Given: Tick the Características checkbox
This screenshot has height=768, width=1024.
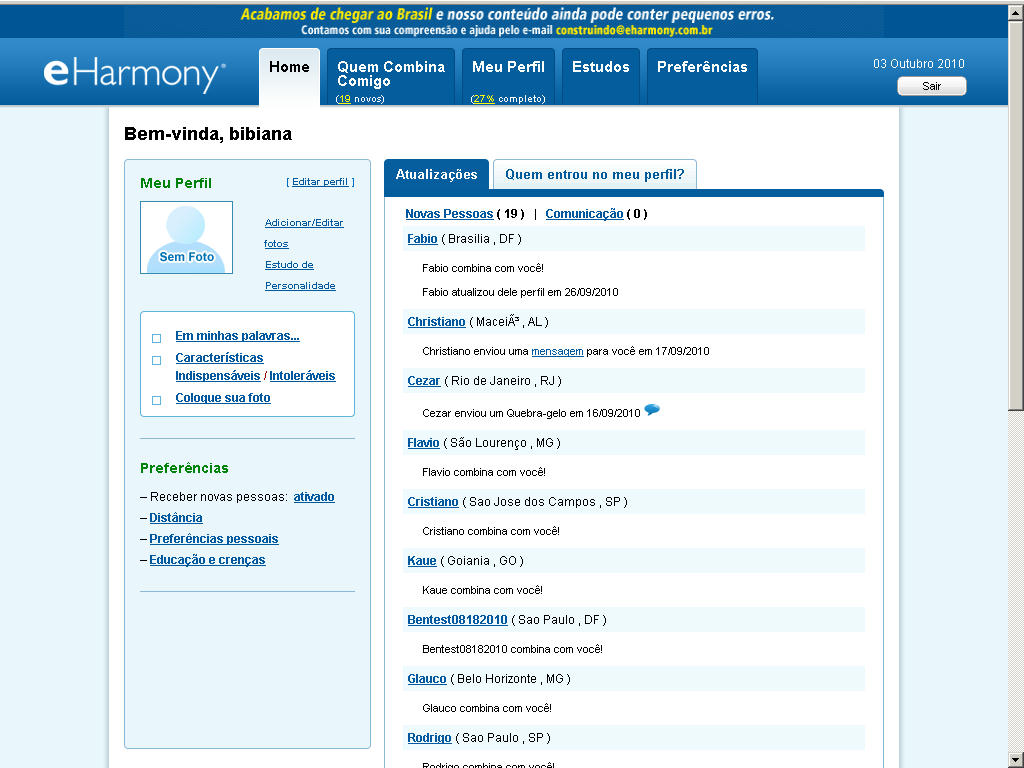Looking at the screenshot, I should (x=156, y=360).
